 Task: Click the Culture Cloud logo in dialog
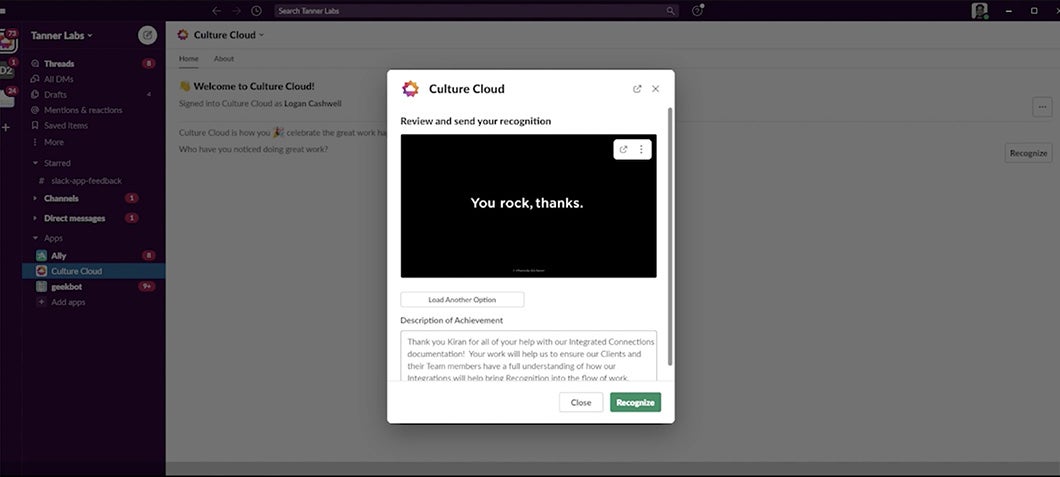[410, 89]
